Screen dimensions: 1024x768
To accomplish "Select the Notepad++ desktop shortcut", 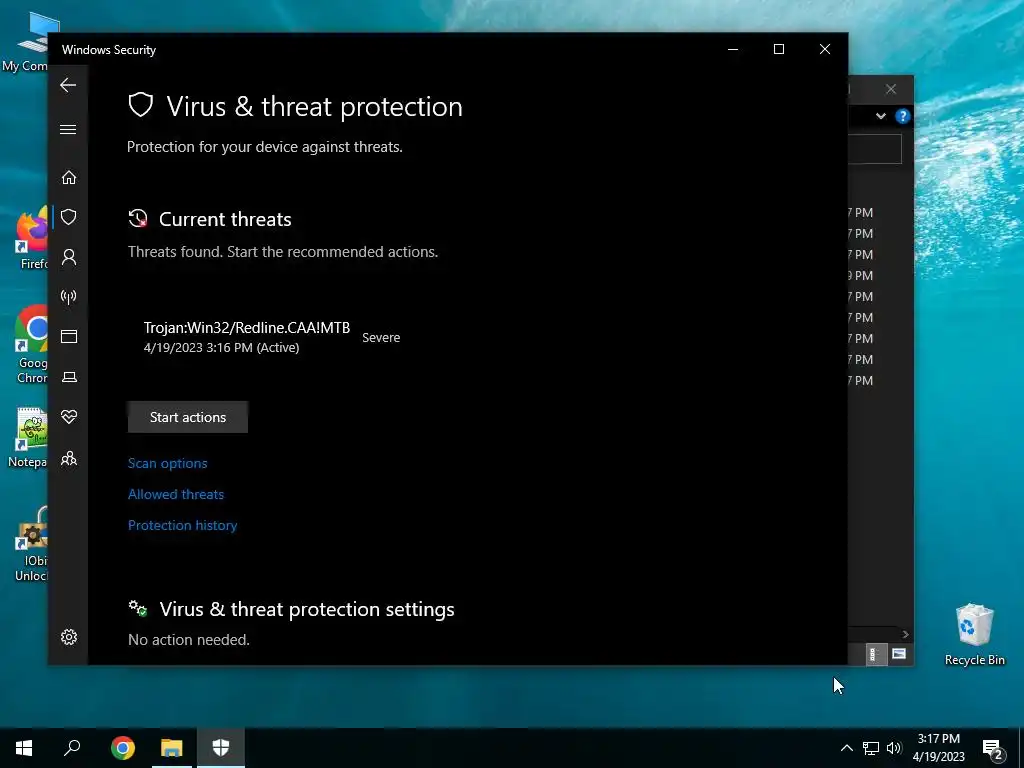I will (27, 438).
